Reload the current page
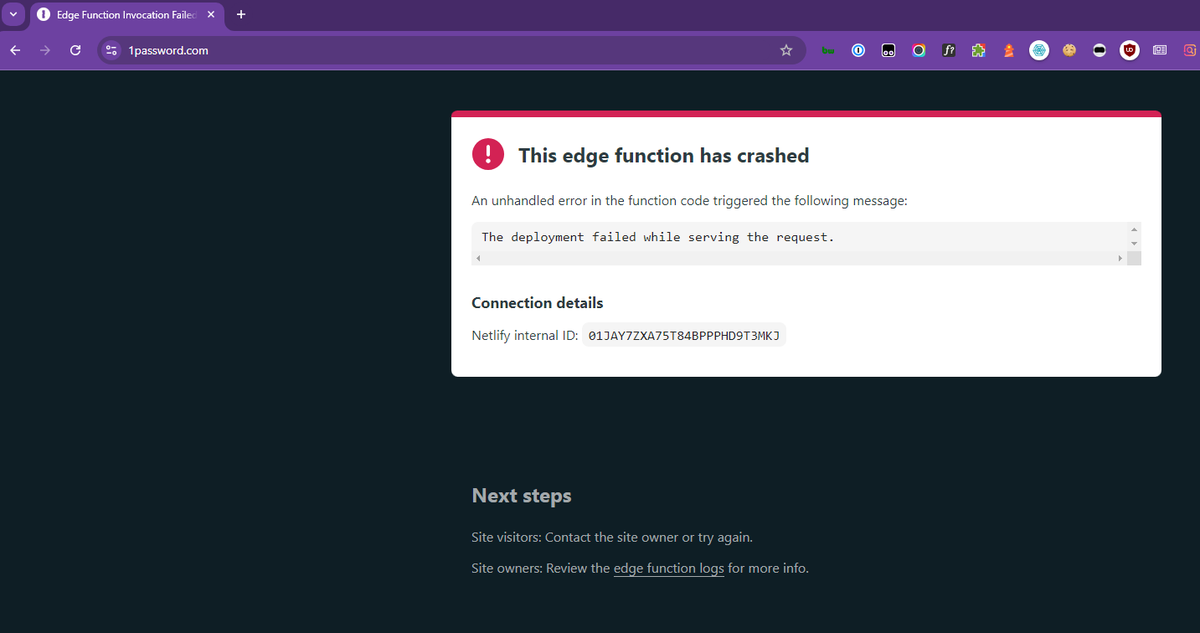The height and width of the screenshot is (633, 1200). (x=75, y=50)
